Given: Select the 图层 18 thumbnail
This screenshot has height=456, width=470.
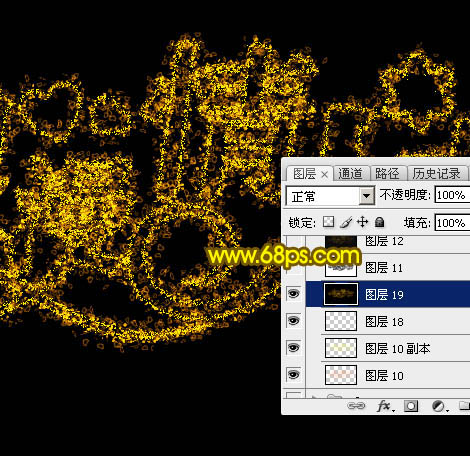Looking at the screenshot, I should tap(341, 321).
